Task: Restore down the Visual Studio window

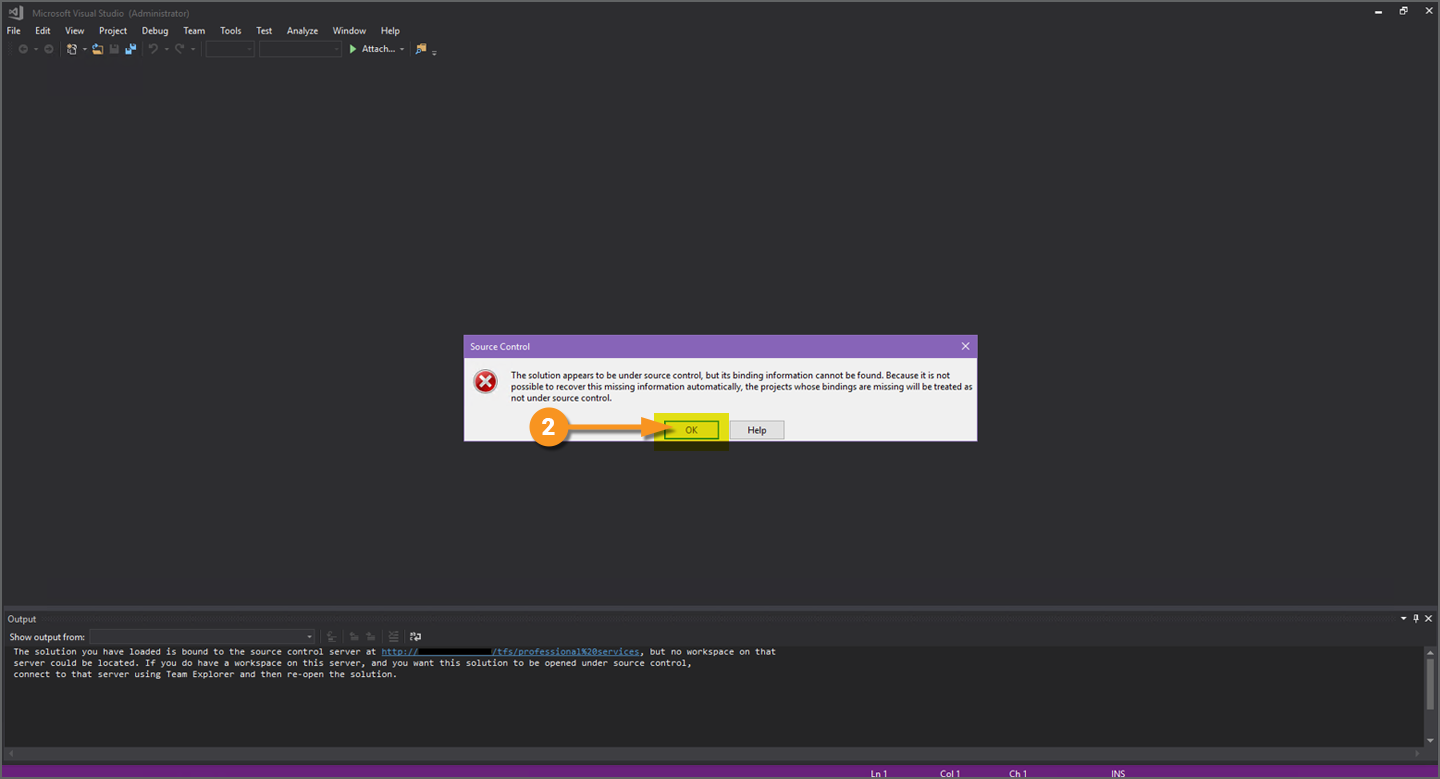Action: click(x=1404, y=11)
